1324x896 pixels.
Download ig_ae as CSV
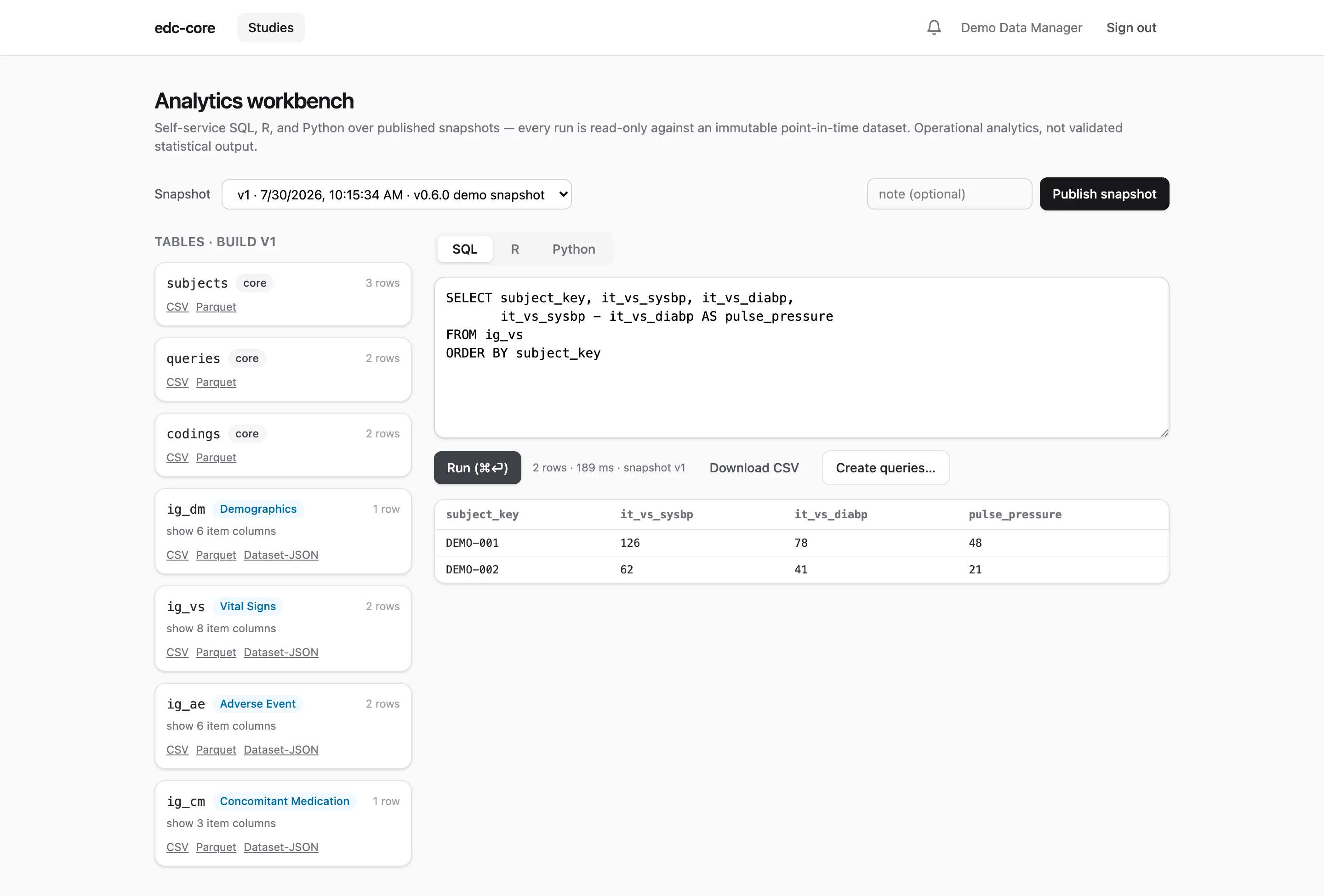177,750
